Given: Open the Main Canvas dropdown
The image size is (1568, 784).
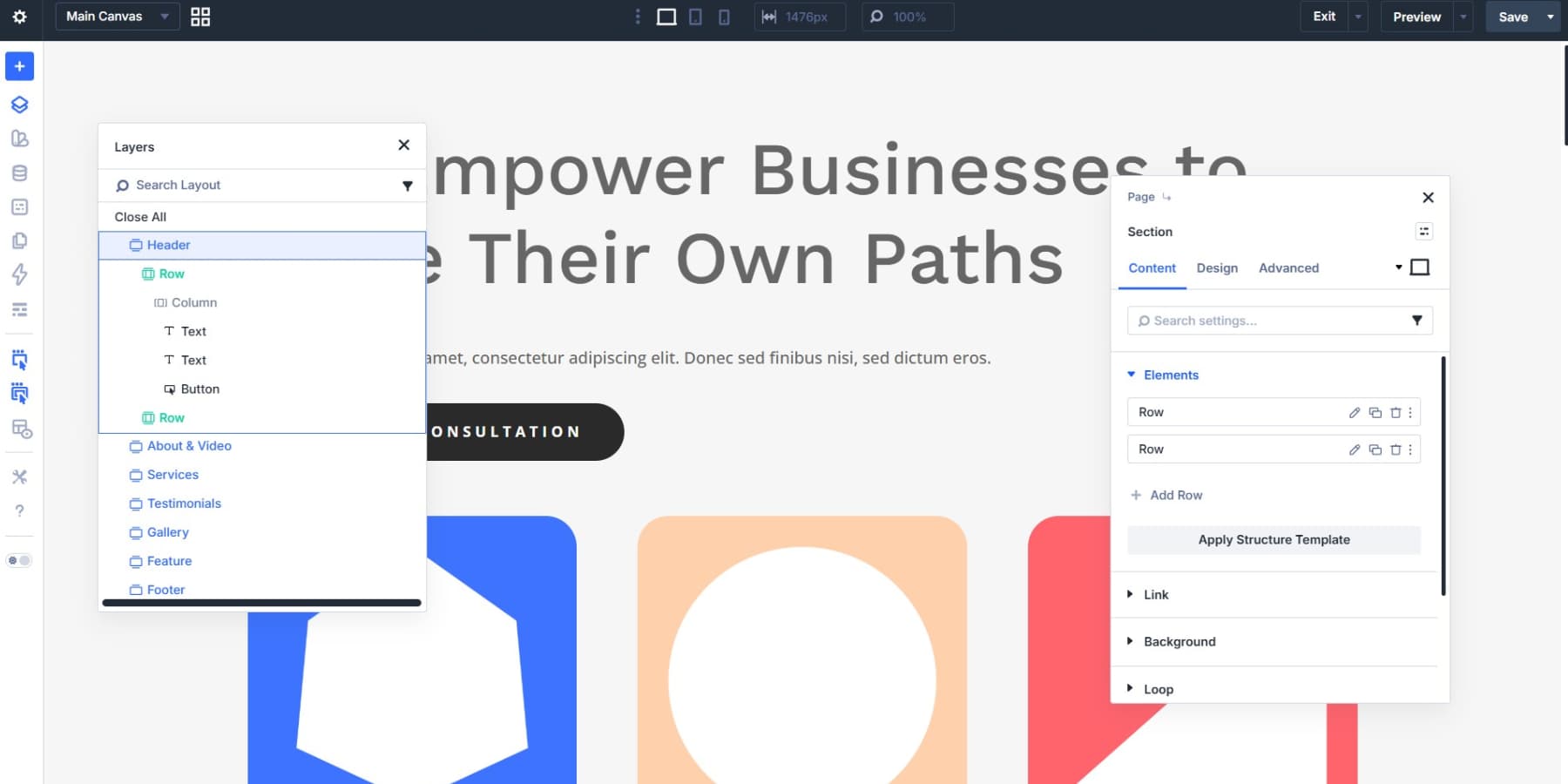Looking at the screenshot, I should point(116,17).
